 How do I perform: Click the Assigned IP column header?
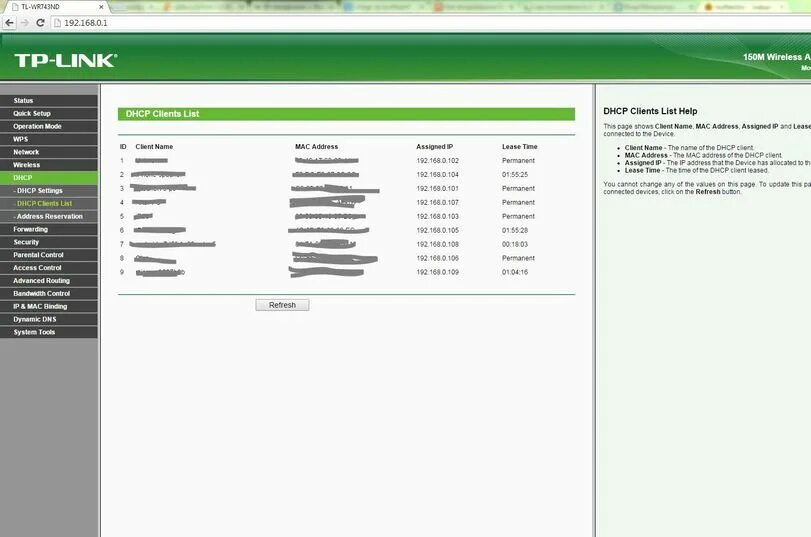[x=434, y=147]
